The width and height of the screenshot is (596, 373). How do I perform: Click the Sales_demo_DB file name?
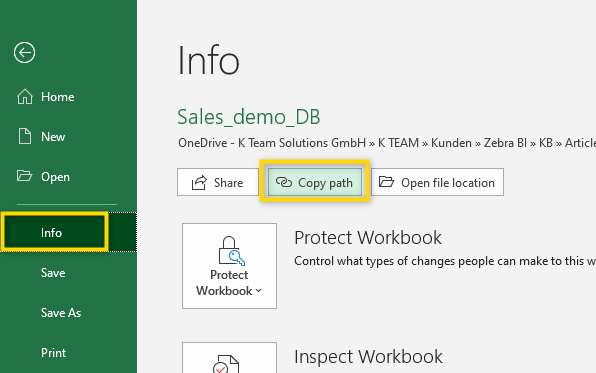(249, 117)
